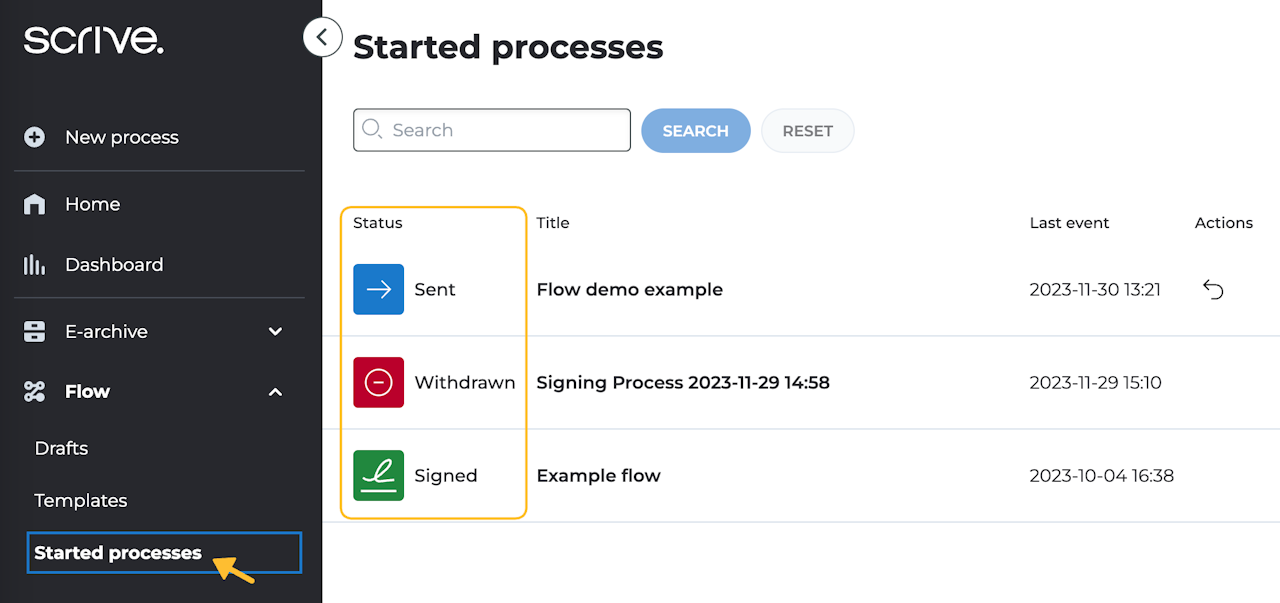Open the Drafts menu item
The height and width of the screenshot is (603, 1280).
(61, 448)
